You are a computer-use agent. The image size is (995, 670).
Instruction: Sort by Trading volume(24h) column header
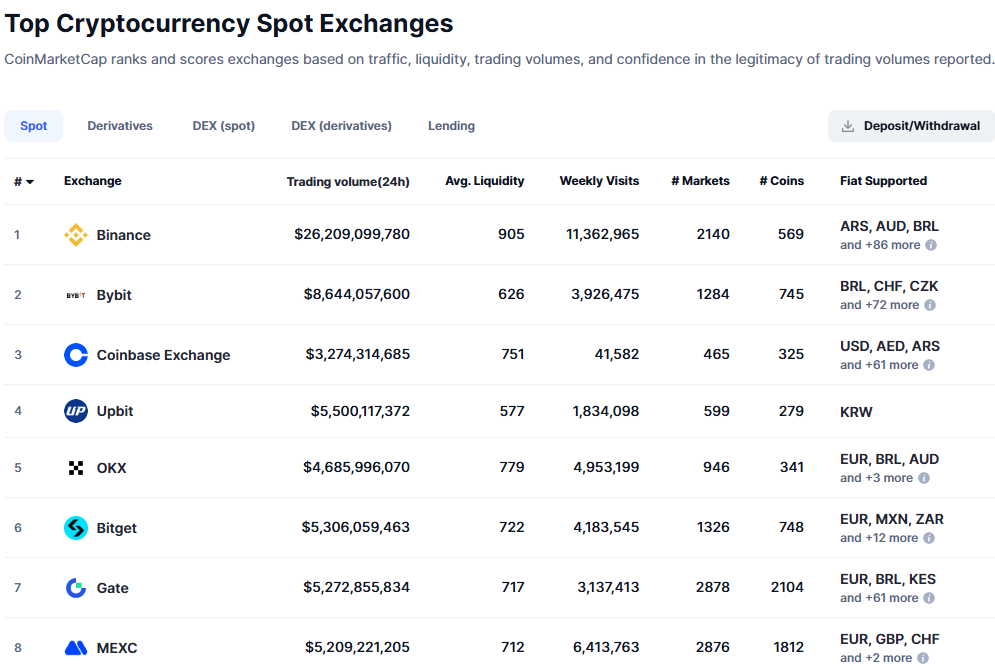point(348,182)
